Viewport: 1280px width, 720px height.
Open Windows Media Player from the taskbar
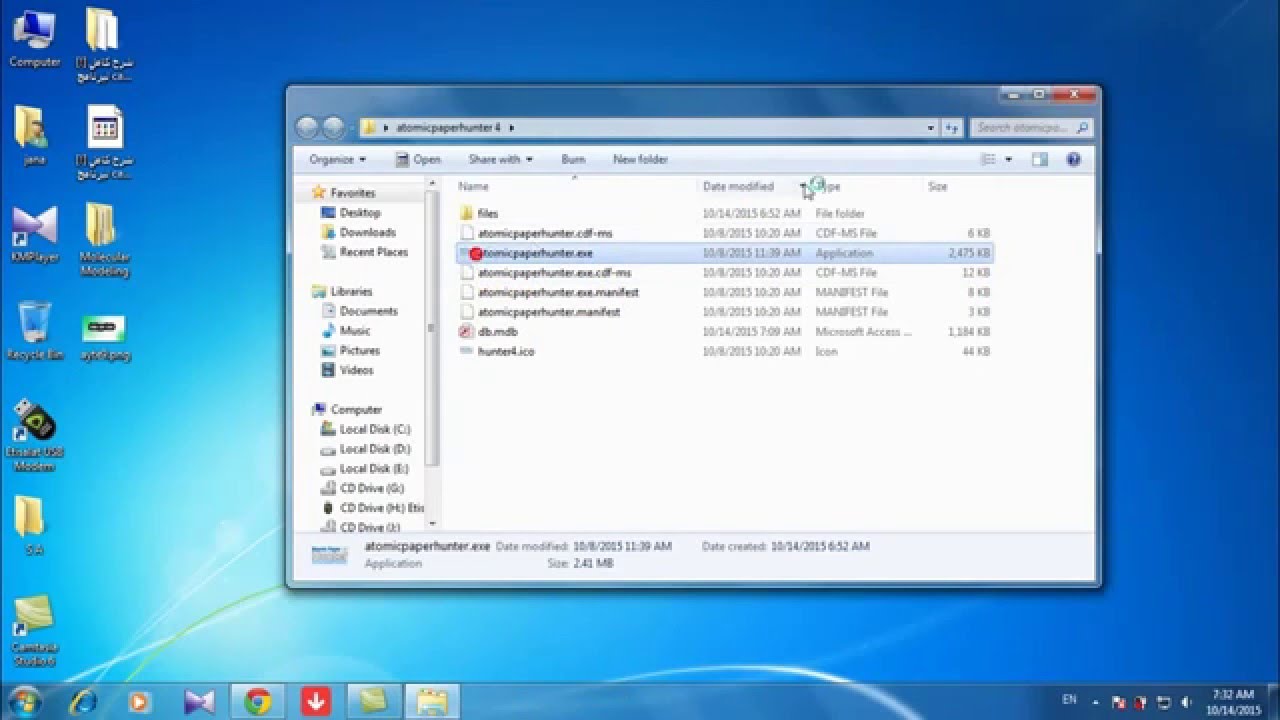tap(139, 702)
